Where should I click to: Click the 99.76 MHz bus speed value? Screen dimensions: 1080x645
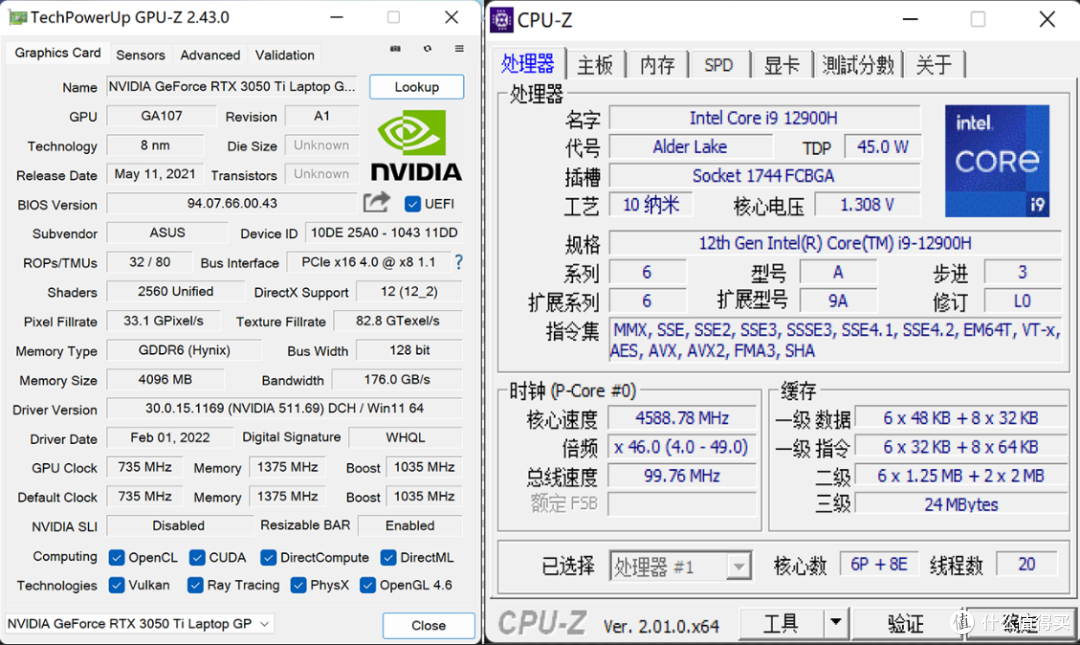pyautogui.click(x=682, y=476)
